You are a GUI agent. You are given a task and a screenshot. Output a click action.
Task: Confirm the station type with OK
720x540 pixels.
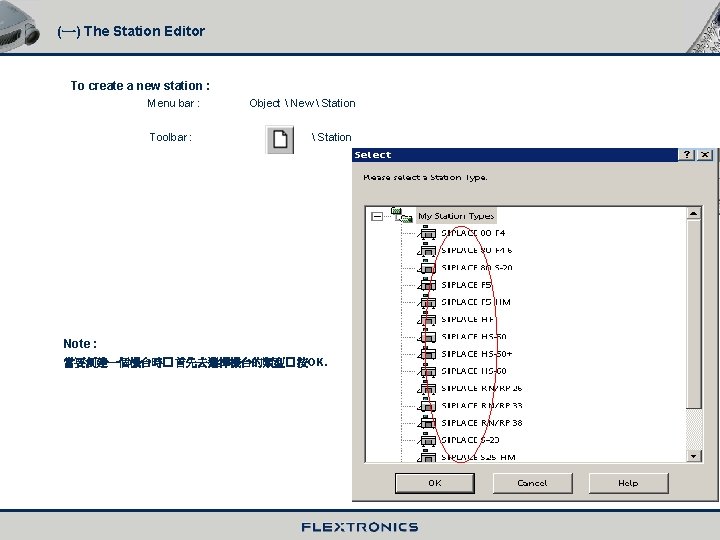coord(435,483)
